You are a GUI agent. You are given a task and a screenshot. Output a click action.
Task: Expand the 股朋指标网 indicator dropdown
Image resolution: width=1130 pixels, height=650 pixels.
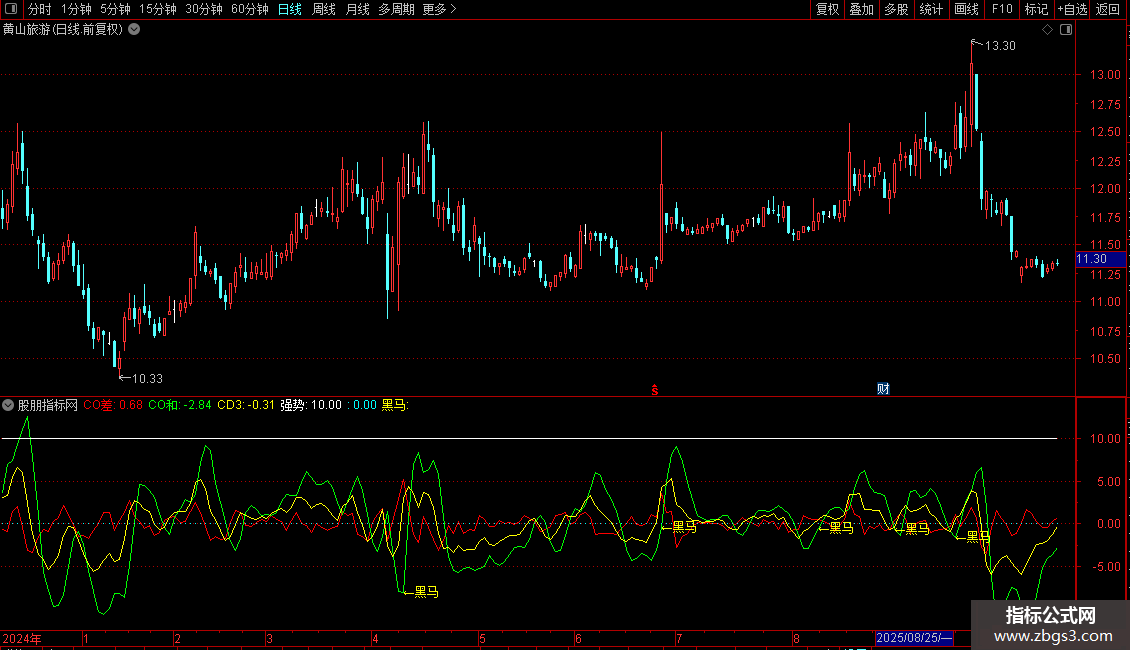click(9, 405)
